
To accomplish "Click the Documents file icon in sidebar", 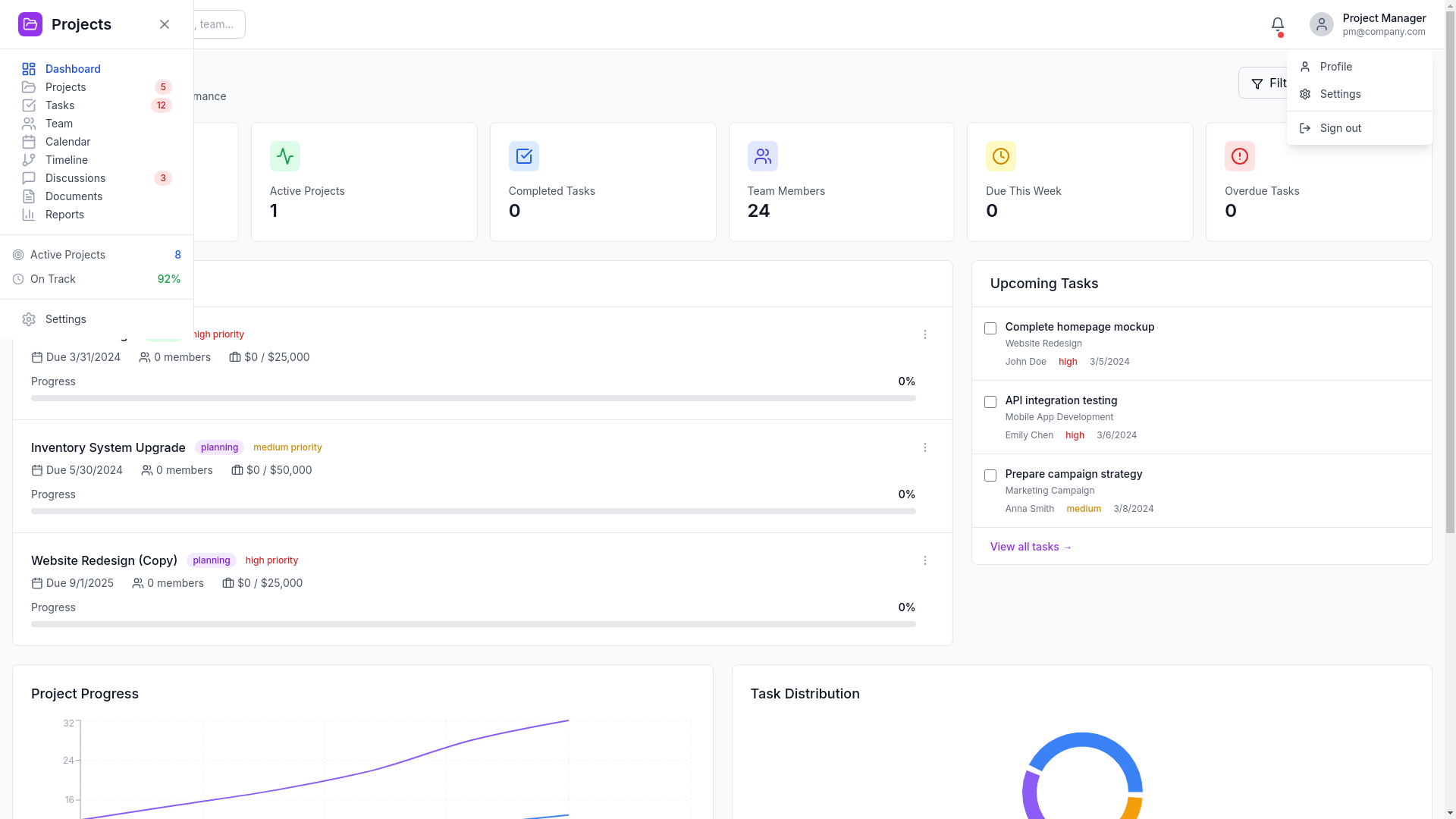I will tap(29, 196).
